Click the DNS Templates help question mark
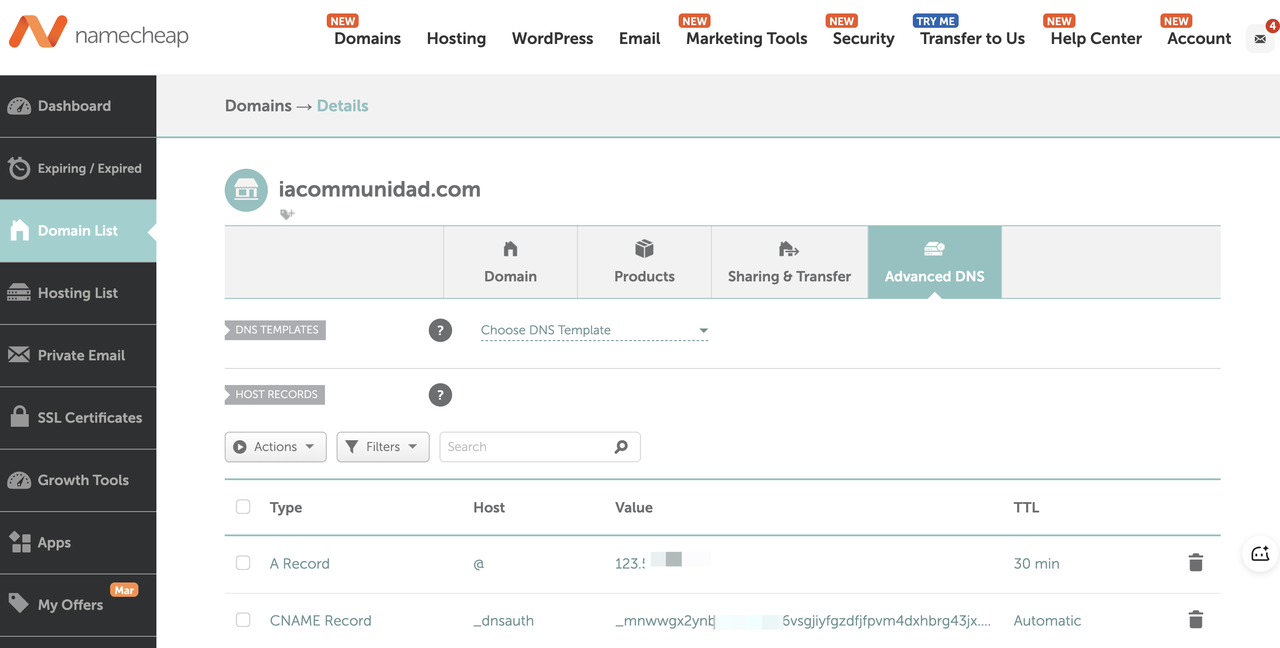Image resolution: width=1280 pixels, height=648 pixels. [440, 330]
